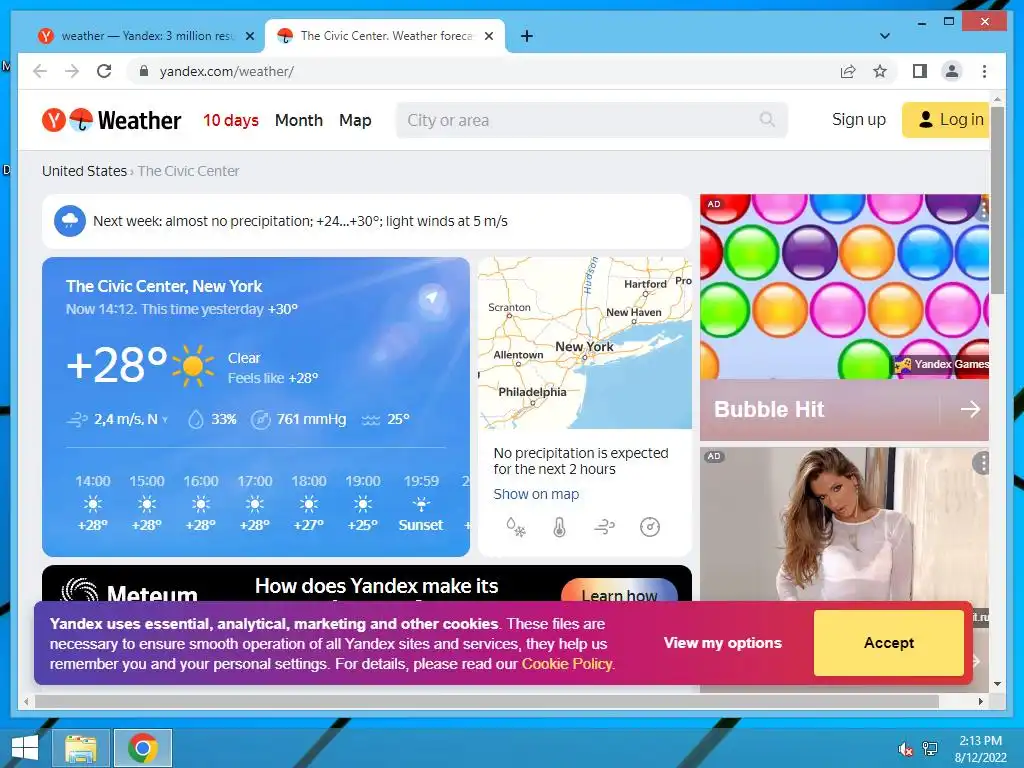Click the Show on map link
This screenshot has height=768, width=1024.
[536, 494]
